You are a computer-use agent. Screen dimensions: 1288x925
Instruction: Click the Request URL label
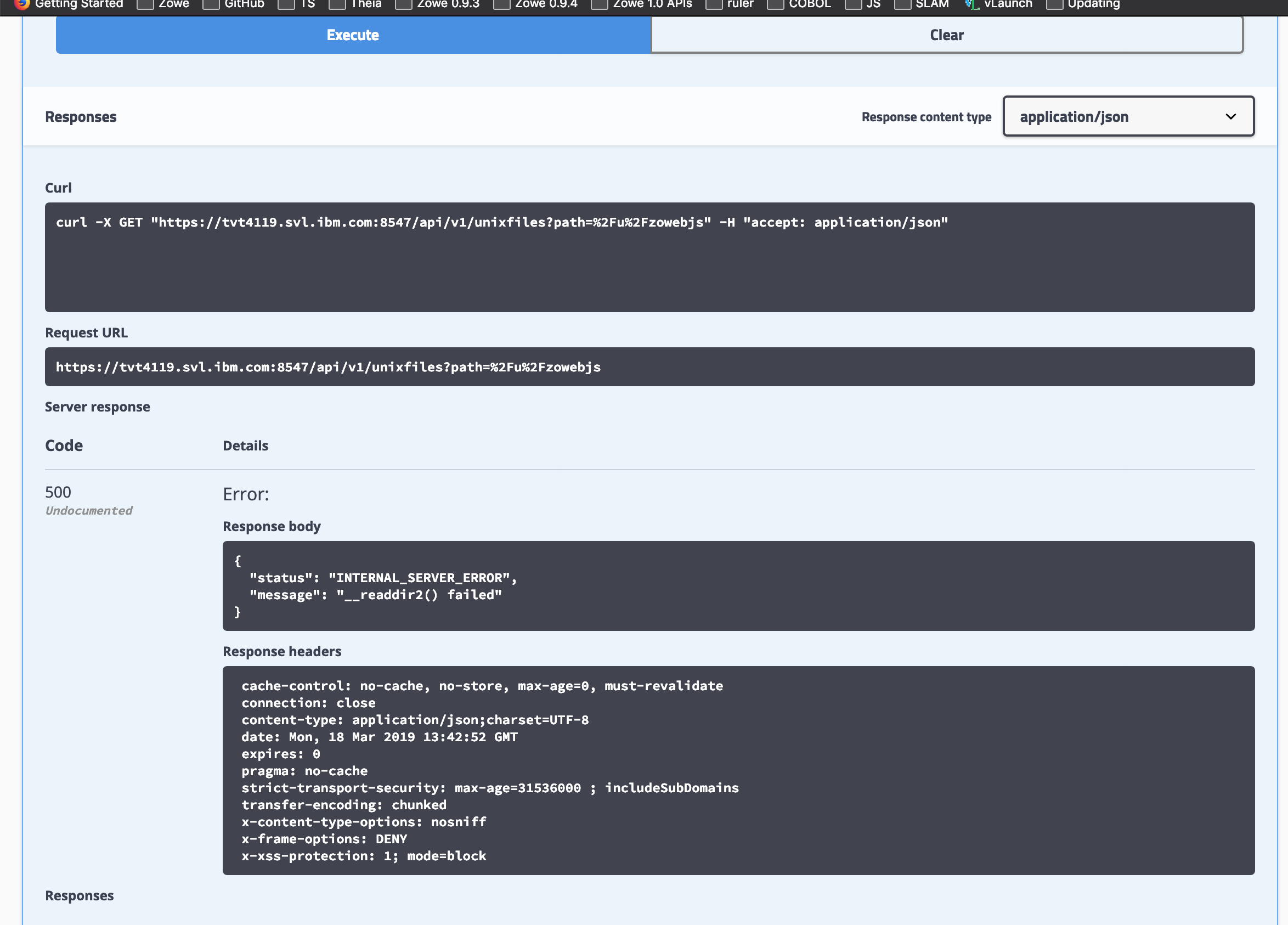coord(86,333)
